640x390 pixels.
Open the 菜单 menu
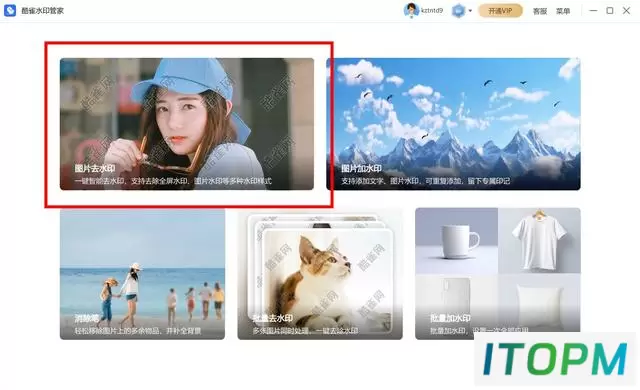coord(563,11)
